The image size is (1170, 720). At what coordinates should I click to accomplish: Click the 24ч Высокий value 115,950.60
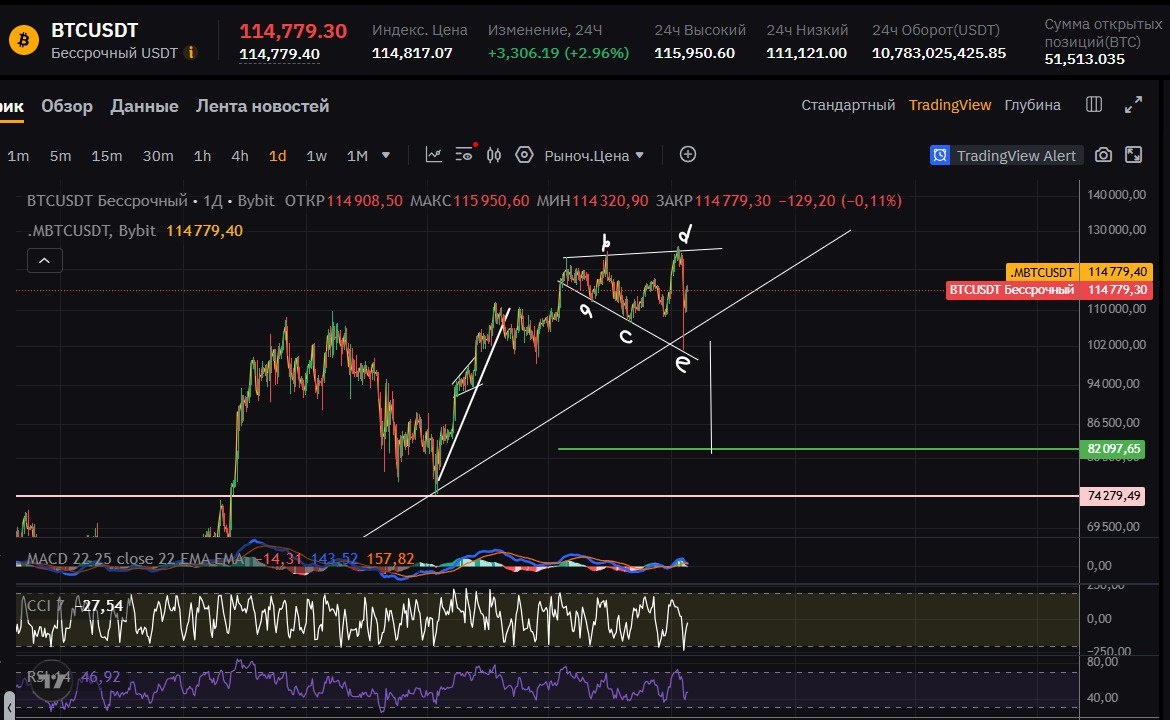[695, 53]
